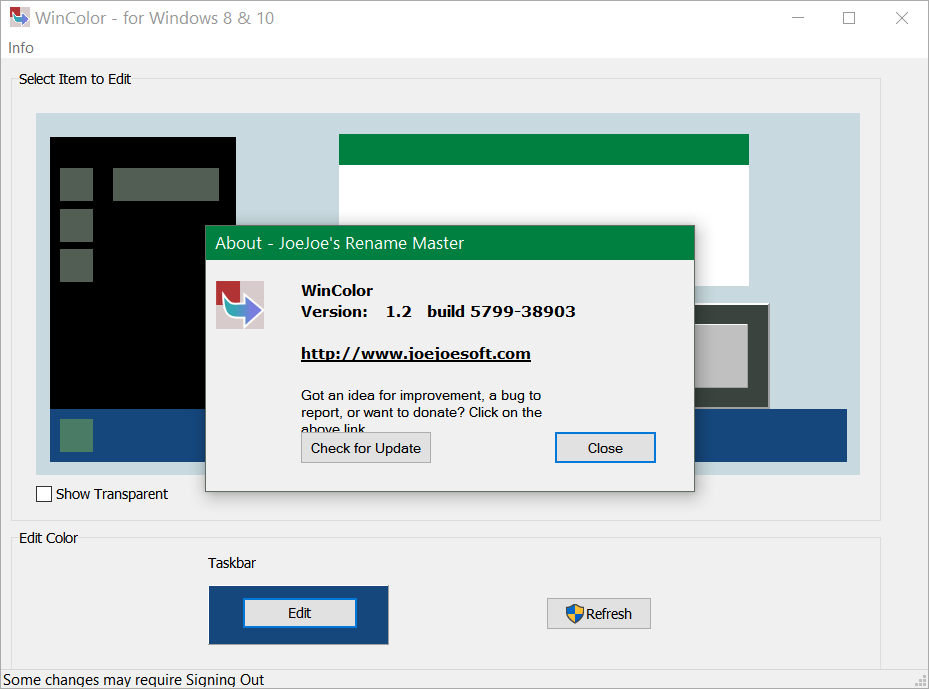Click the shield icon on Refresh button
Viewport: 929px width, 689px height.
coord(574,613)
